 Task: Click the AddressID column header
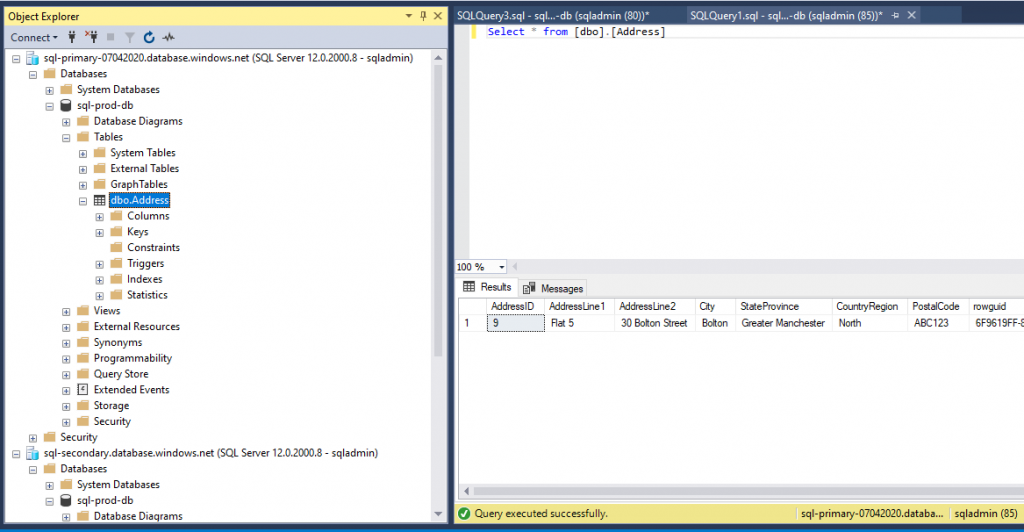pyautogui.click(x=515, y=306)
